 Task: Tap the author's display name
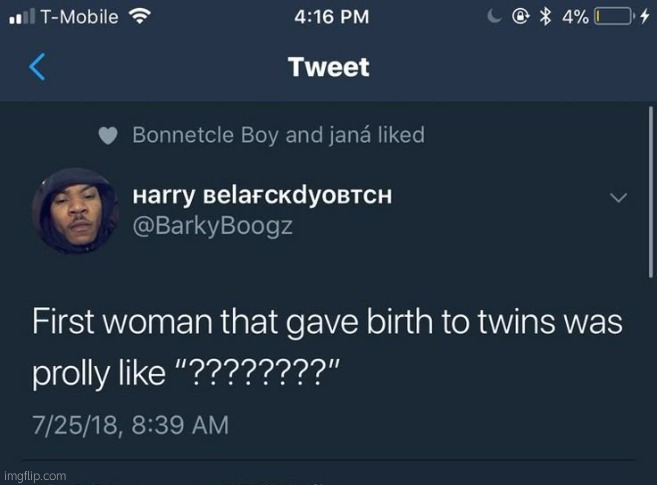262,195
